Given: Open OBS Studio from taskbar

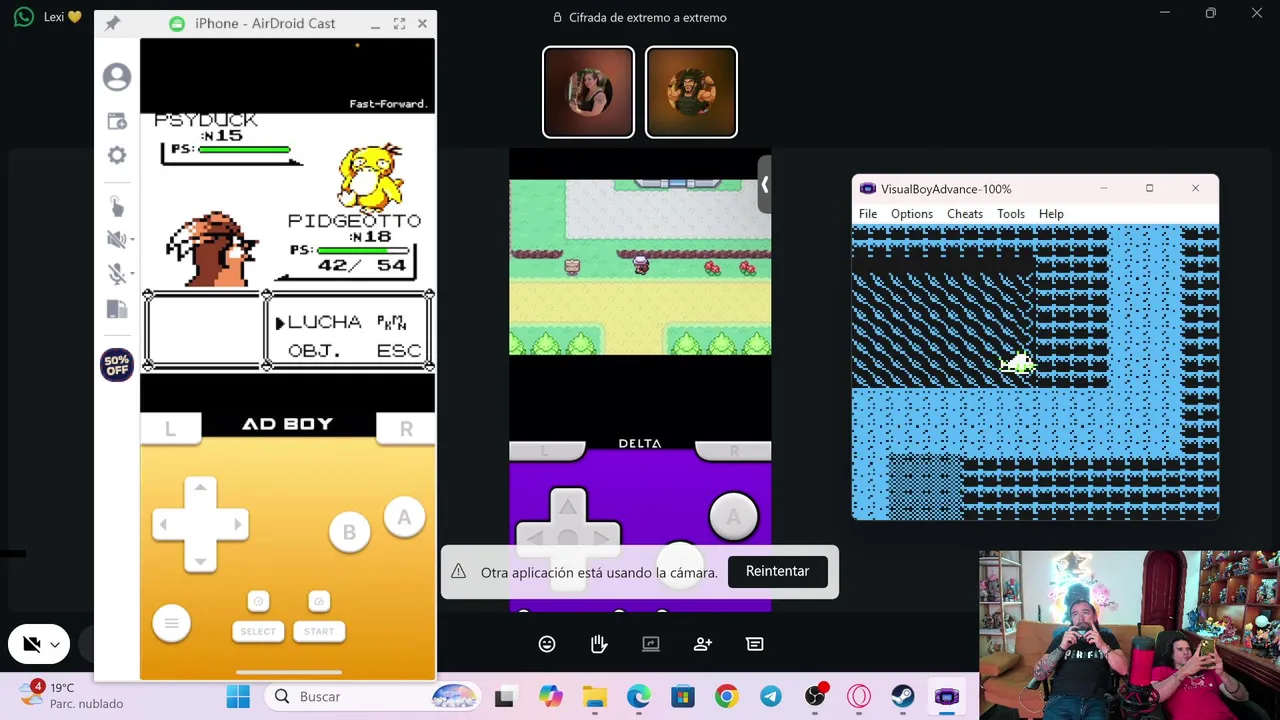Looking at the screenshot, I should [x=815, y=697].
